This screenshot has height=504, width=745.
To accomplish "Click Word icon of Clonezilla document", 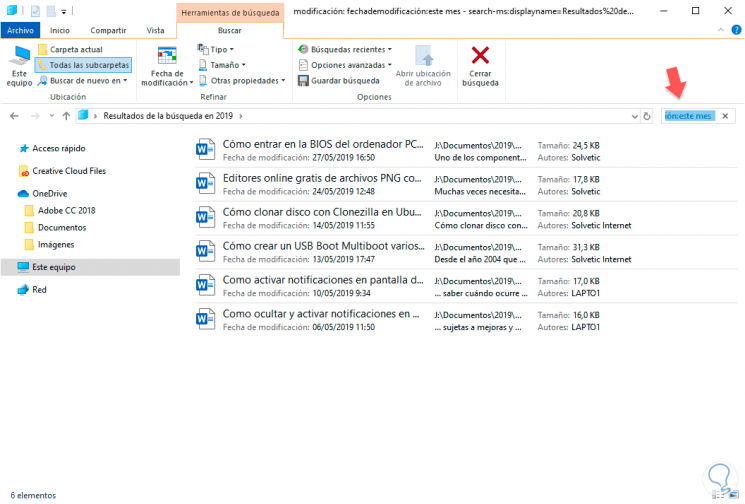I will [x=206, y=217].
